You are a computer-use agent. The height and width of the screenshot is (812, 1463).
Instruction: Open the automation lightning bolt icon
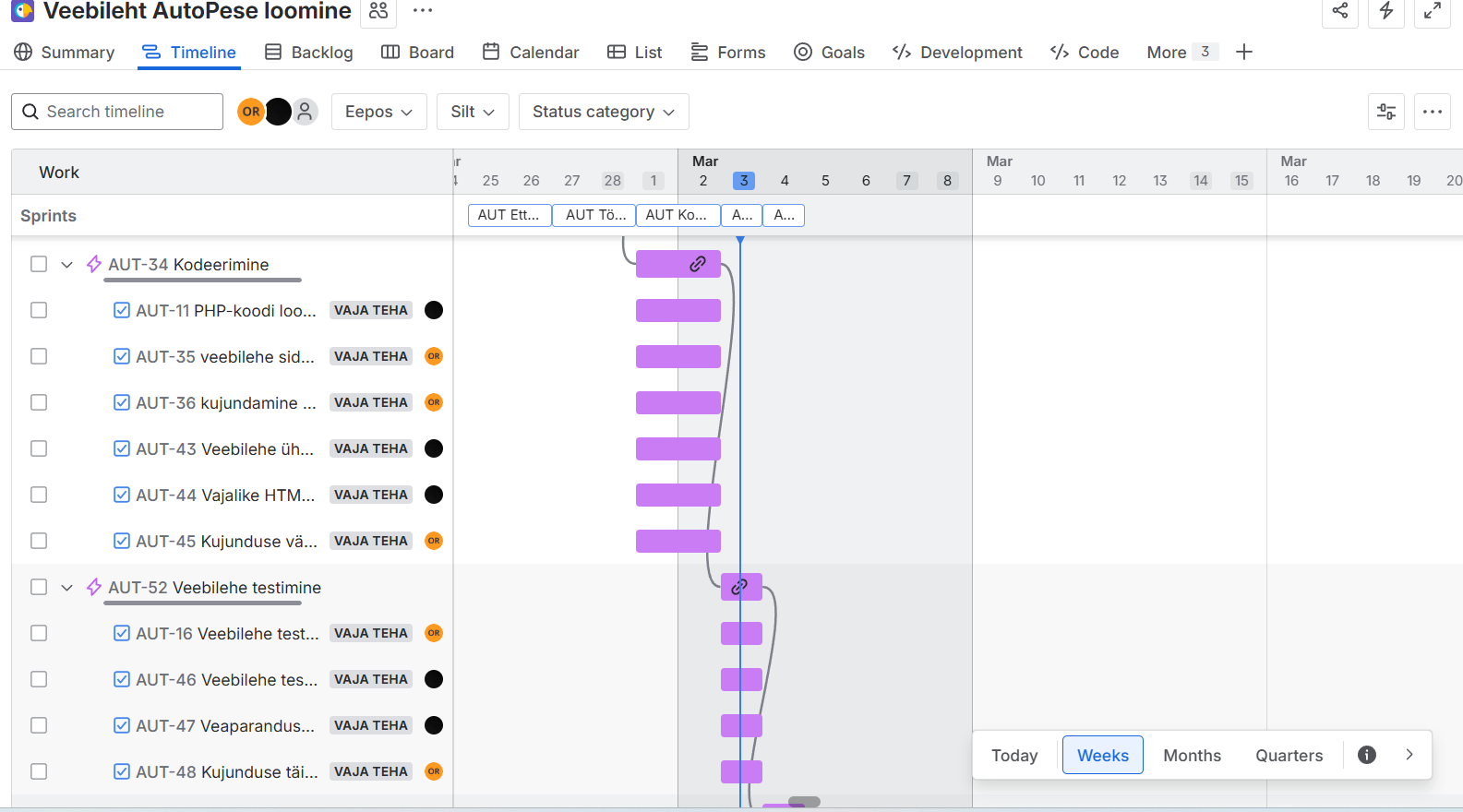tap(1385, 11)
